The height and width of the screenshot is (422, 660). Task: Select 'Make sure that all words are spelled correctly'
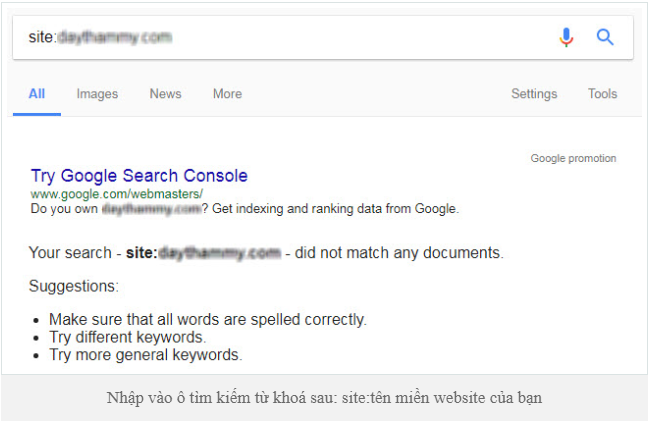pos(208,320)
